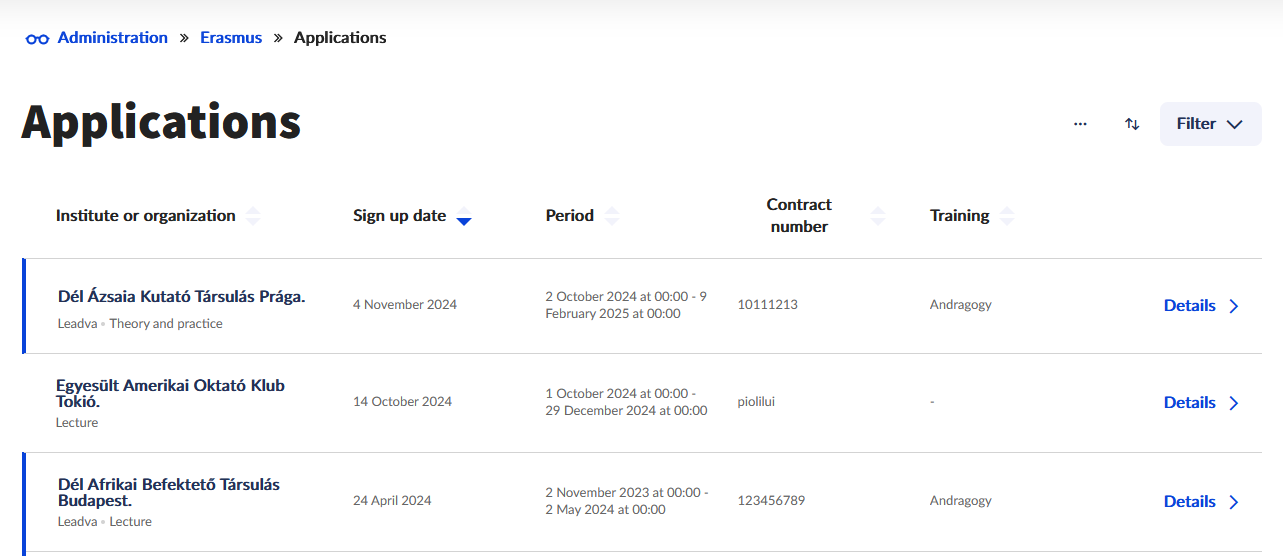Sort by Institute or organization column arrows
1283x556 pixels.
[253, 216]
